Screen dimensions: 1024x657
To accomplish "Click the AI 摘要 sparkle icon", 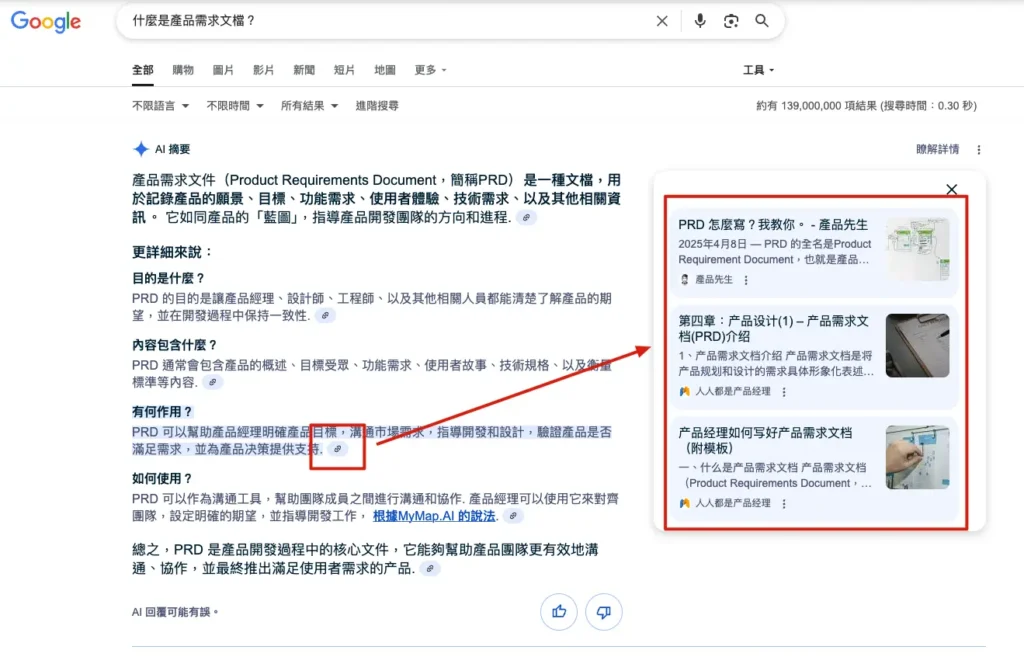I will click(140, 149).
